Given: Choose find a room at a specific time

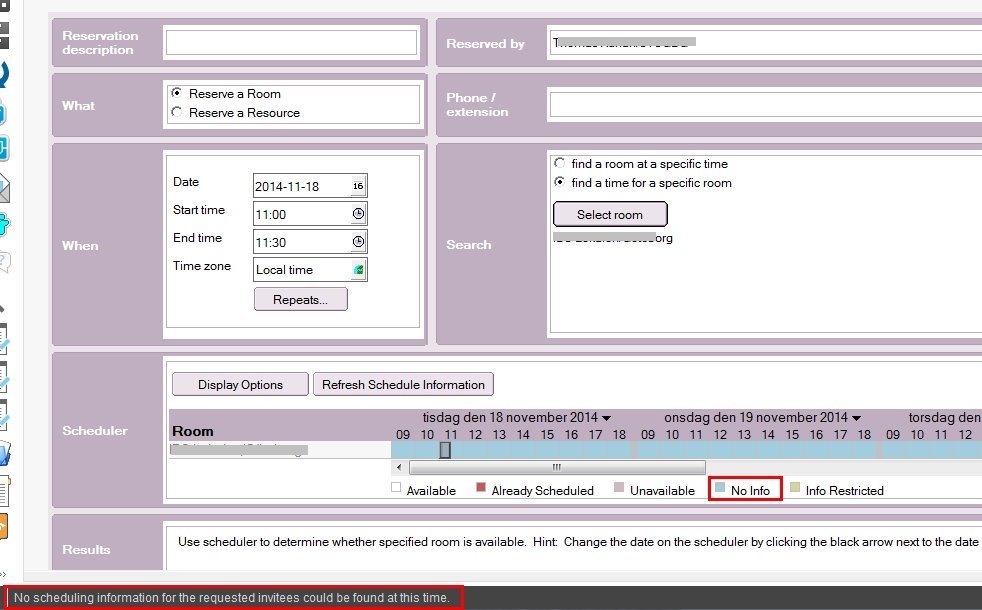Looking at the screenshot, I should (560, 163).
